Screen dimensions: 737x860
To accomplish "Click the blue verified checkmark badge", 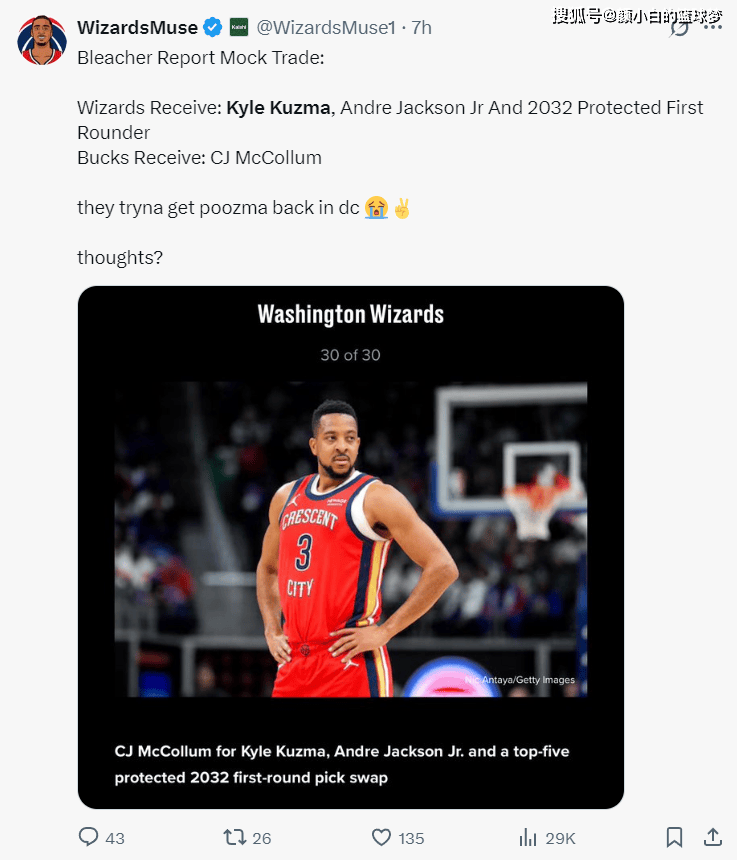I will [x=213, y=27].
